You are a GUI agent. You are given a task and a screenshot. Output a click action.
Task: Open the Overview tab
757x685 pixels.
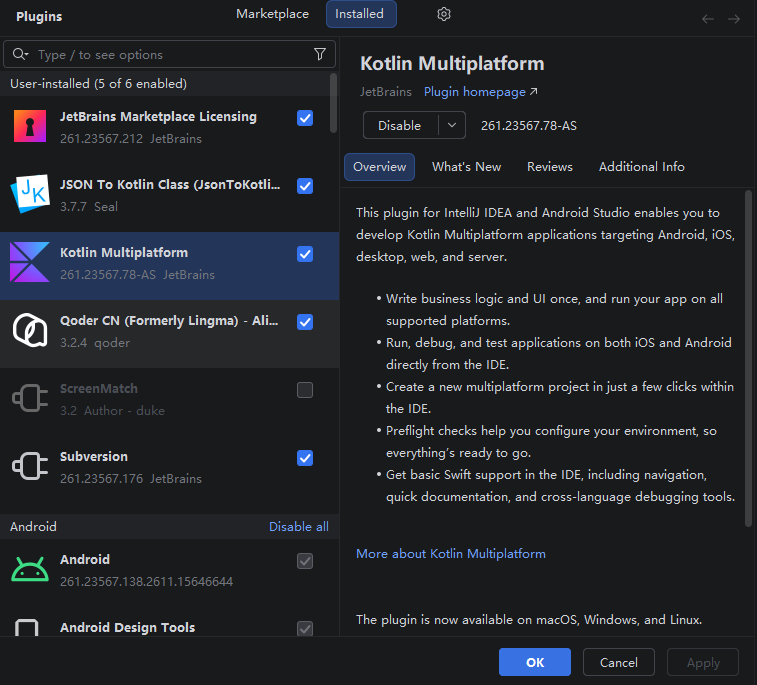coord(379,167)
